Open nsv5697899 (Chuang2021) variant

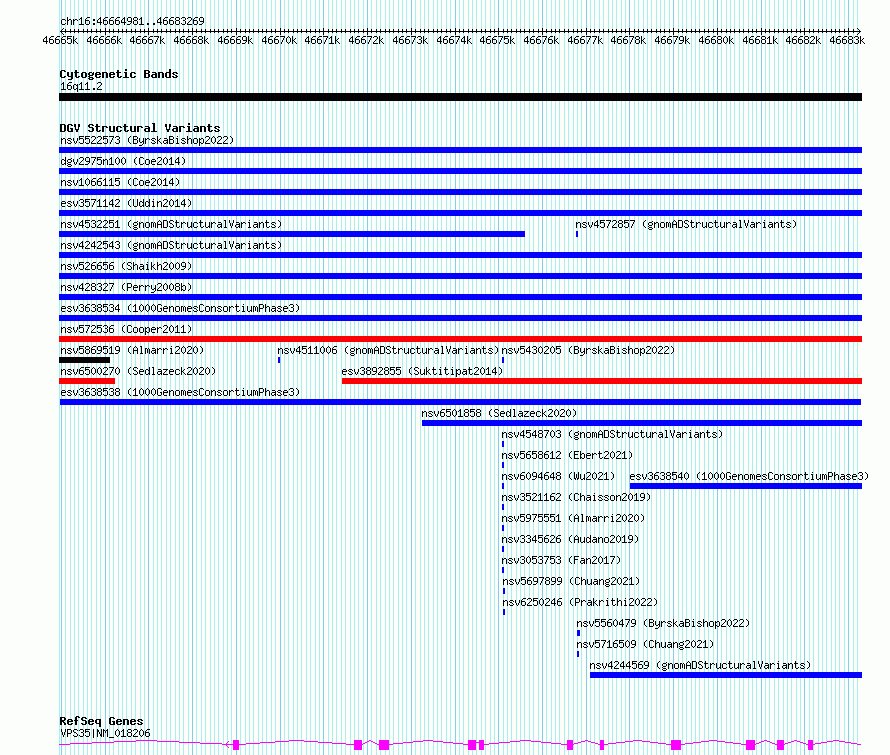pos(571,581)
